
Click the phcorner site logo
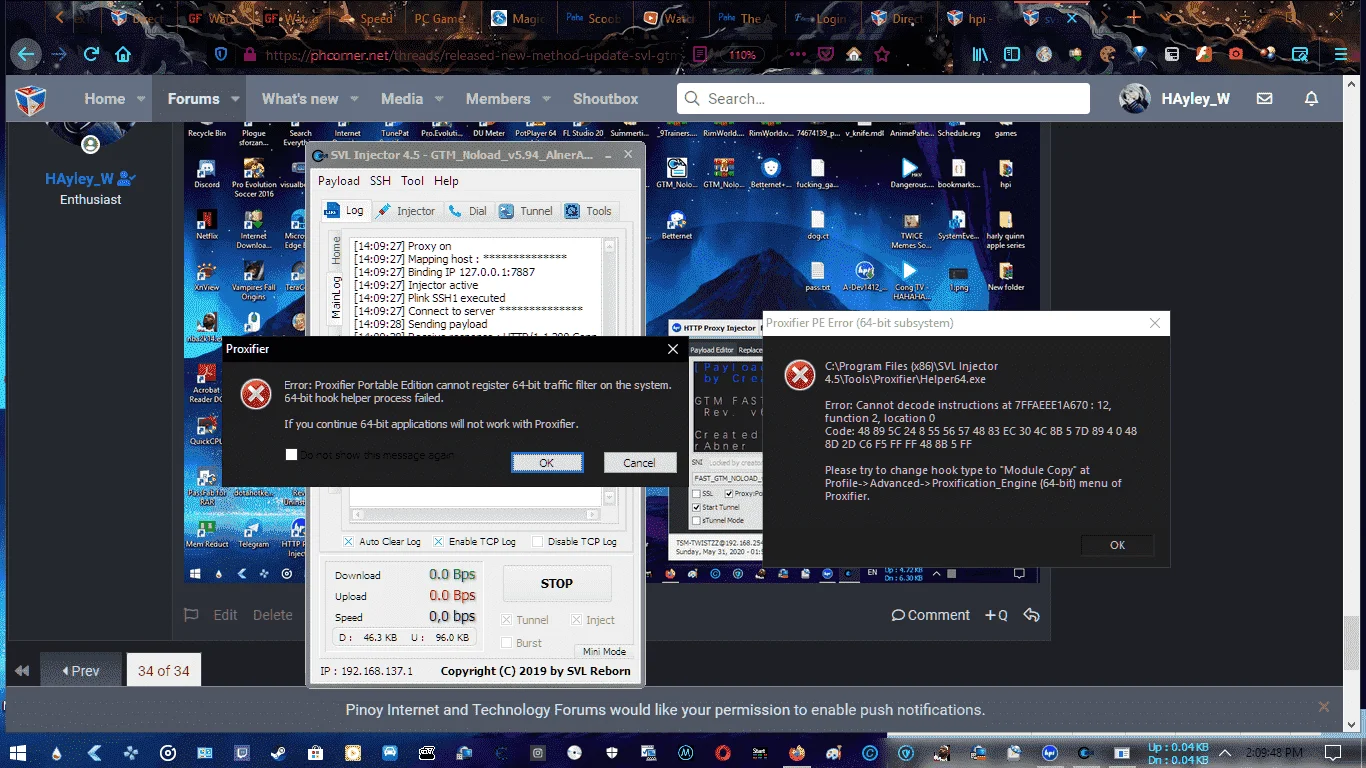(32, 99)
